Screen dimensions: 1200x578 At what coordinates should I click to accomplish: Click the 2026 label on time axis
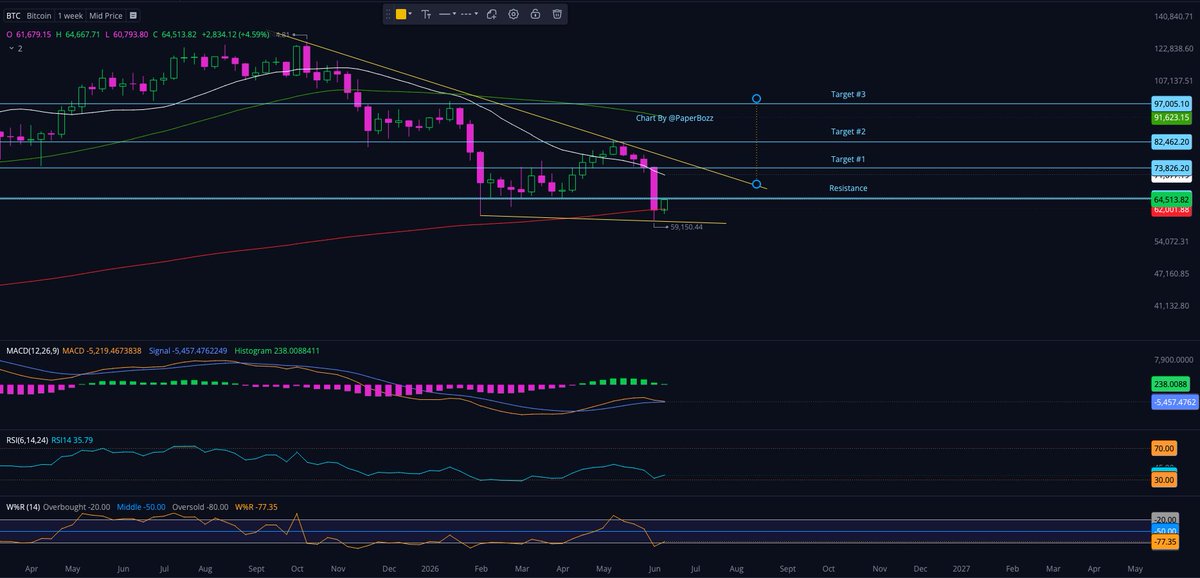click(431, 567)
